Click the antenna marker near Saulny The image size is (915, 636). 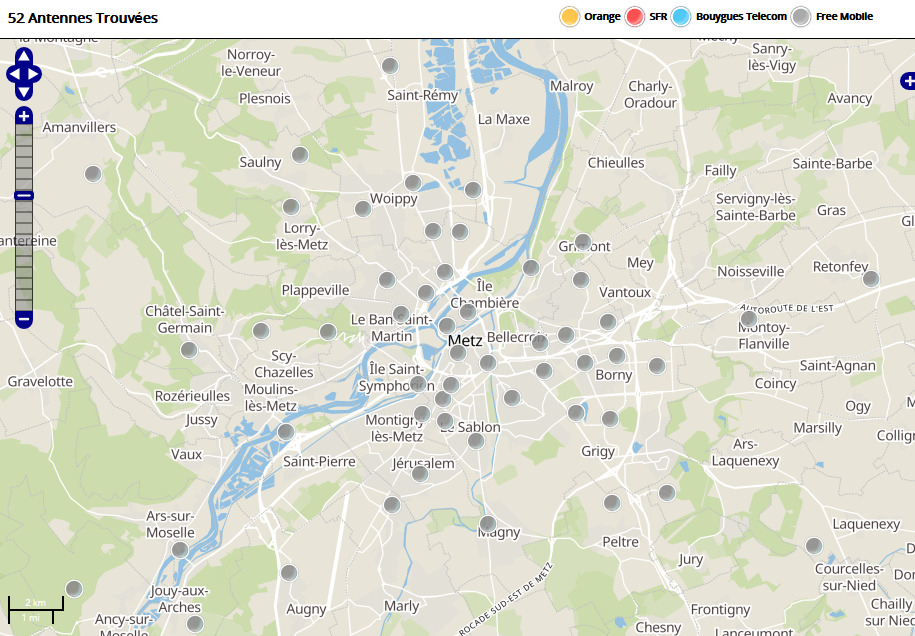(x=299, y=155)
